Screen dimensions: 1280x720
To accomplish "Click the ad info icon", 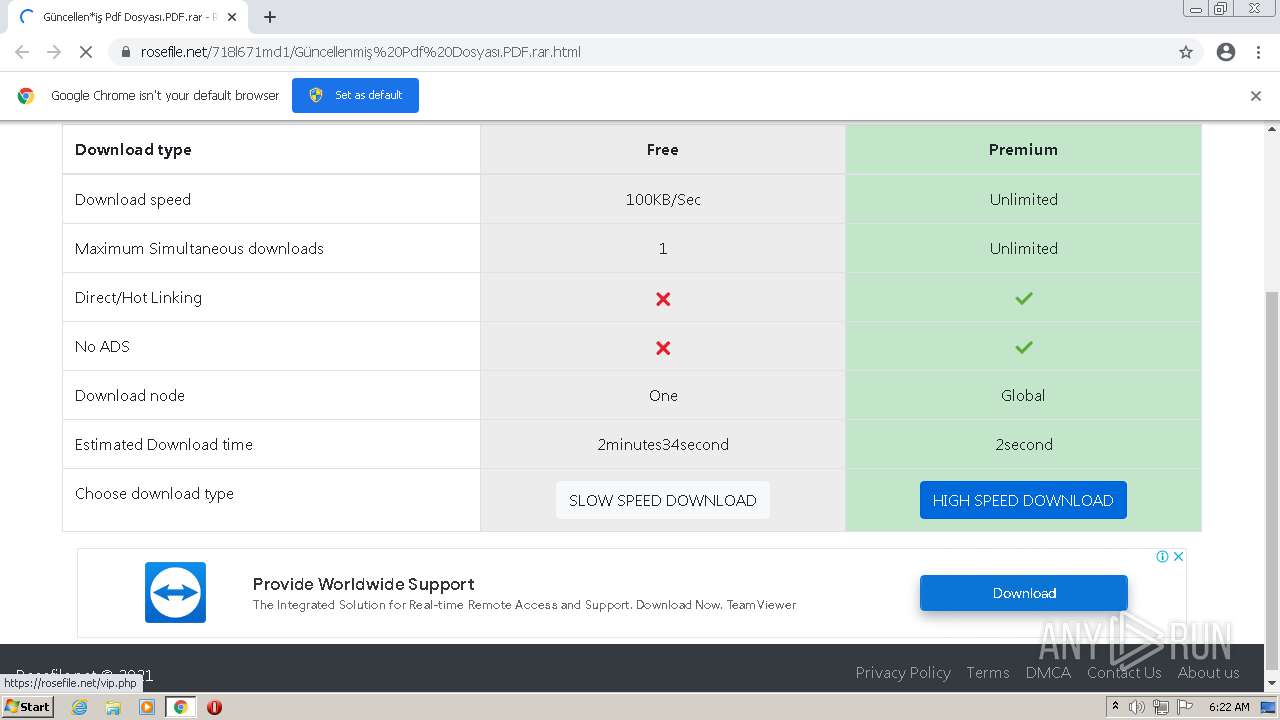I will [x=1162, y=556].
